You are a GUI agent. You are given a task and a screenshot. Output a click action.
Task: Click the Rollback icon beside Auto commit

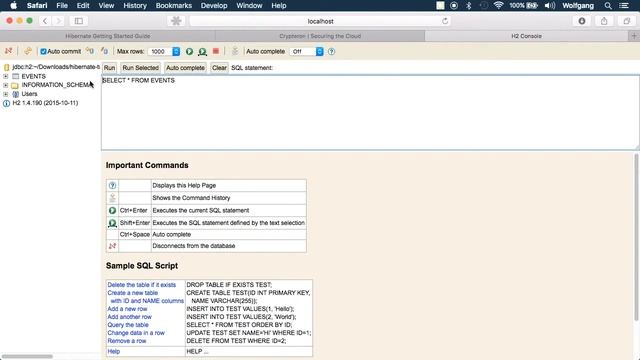coord(90,51)
